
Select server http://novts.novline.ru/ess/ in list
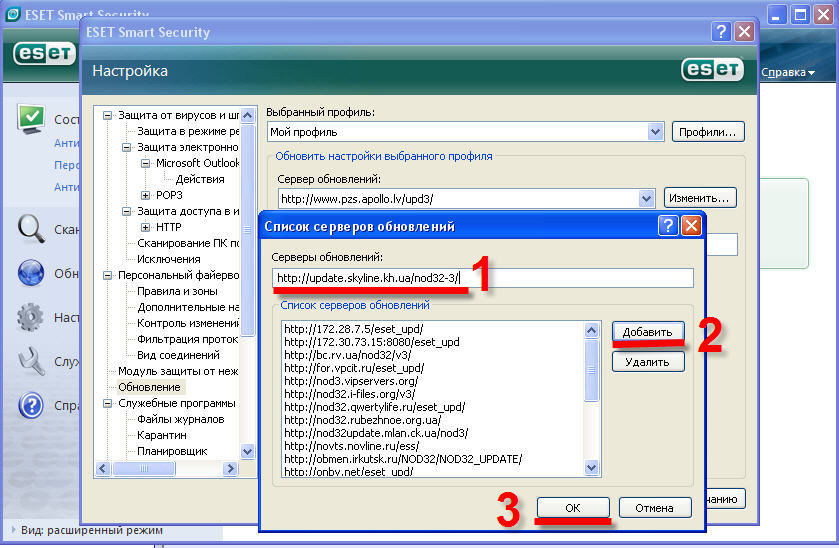click(x=352, y=446)
